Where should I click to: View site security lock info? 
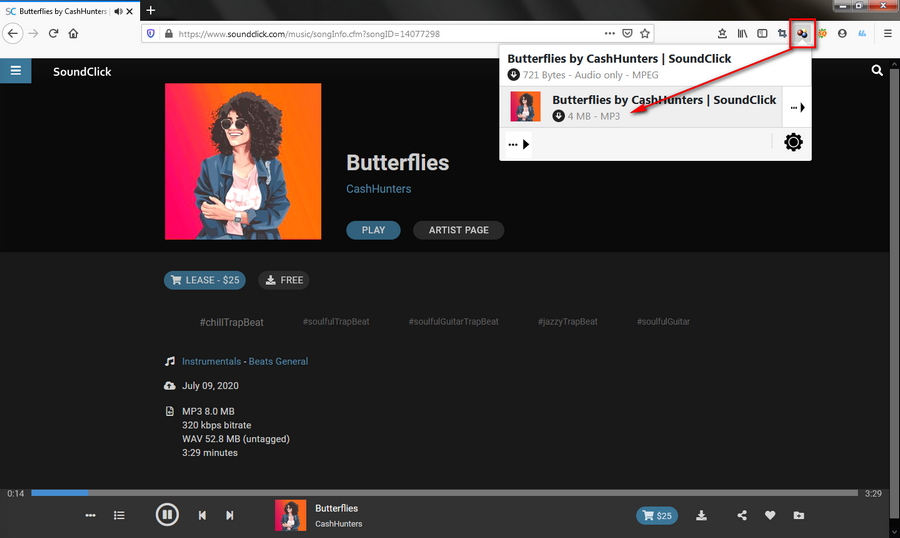pyautogui.click(x=169, y=34)
